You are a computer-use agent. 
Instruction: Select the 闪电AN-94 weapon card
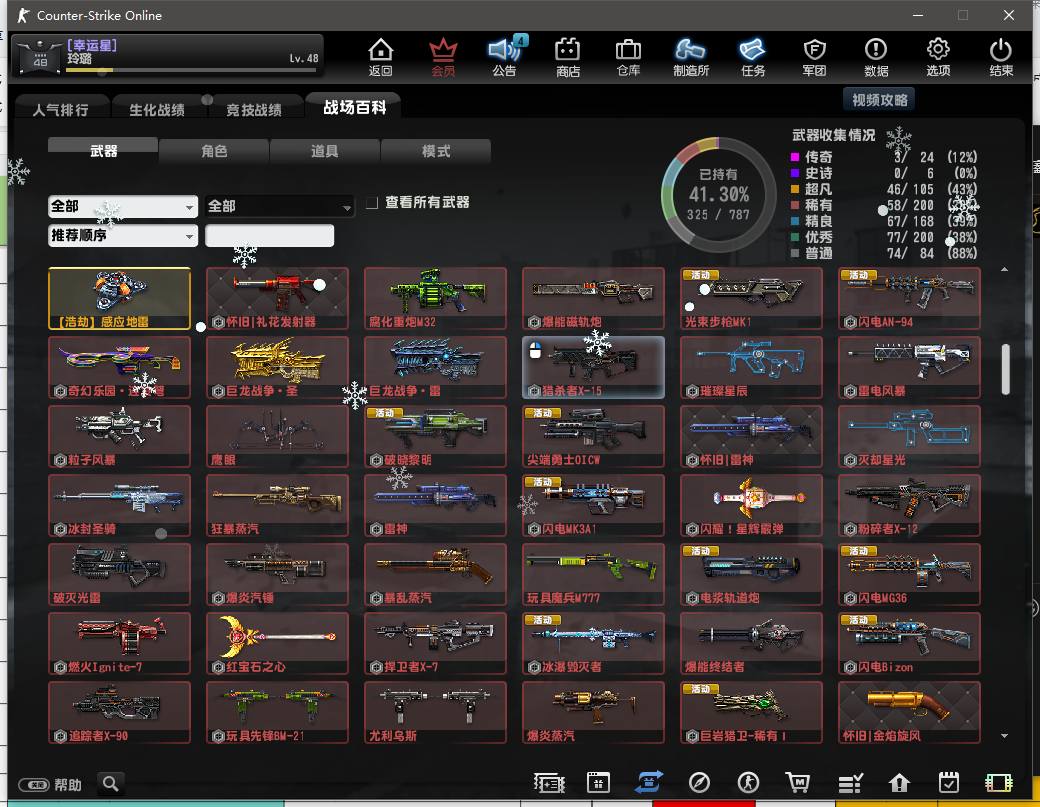tap(909, 298)
